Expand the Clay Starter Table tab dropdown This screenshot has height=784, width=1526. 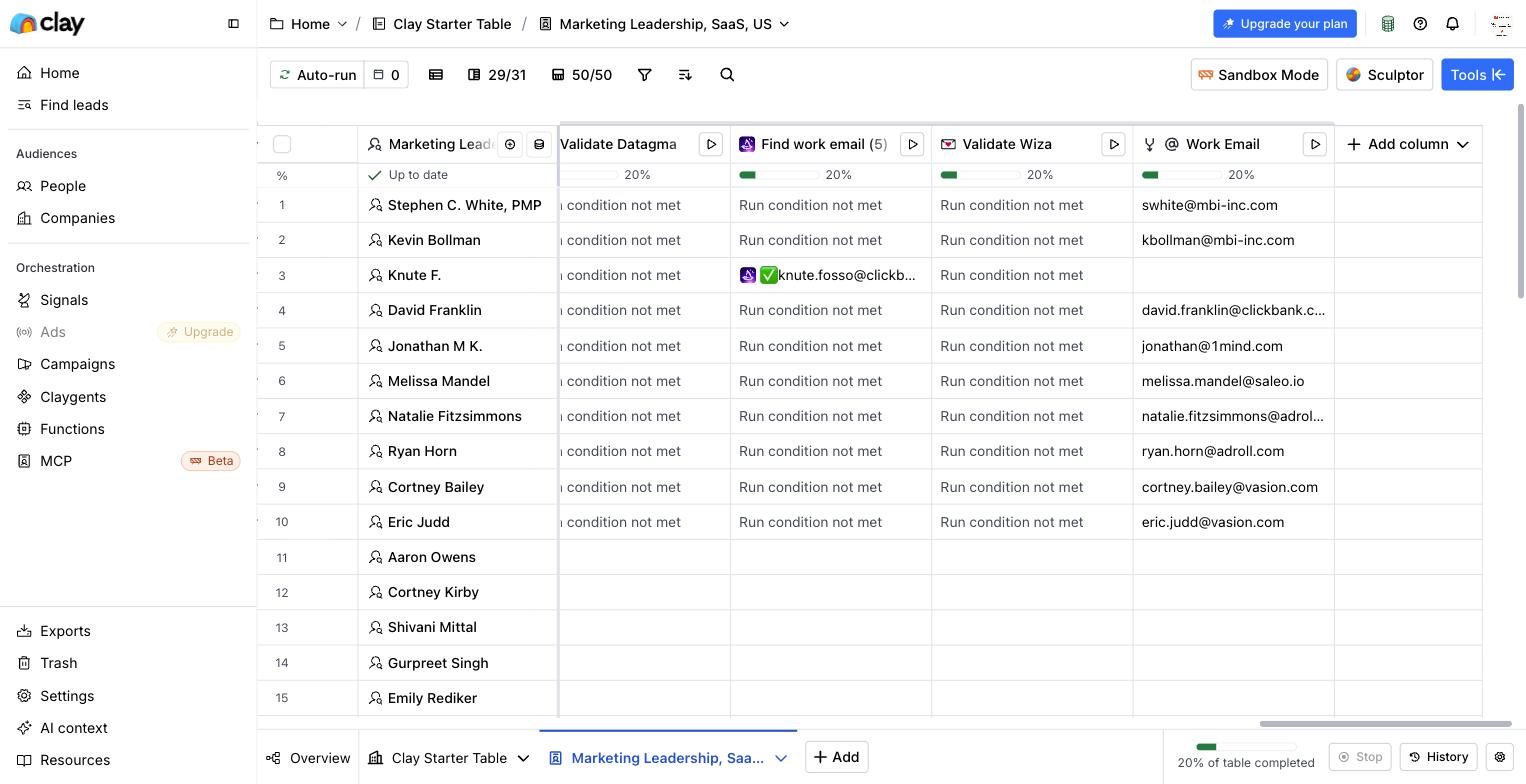(523, 758)
